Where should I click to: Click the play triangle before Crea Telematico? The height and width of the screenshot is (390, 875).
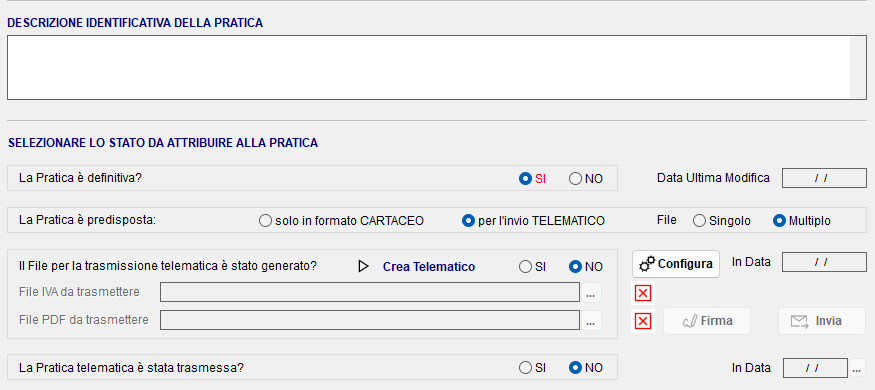pyautogui.click(x=363, y=267)
